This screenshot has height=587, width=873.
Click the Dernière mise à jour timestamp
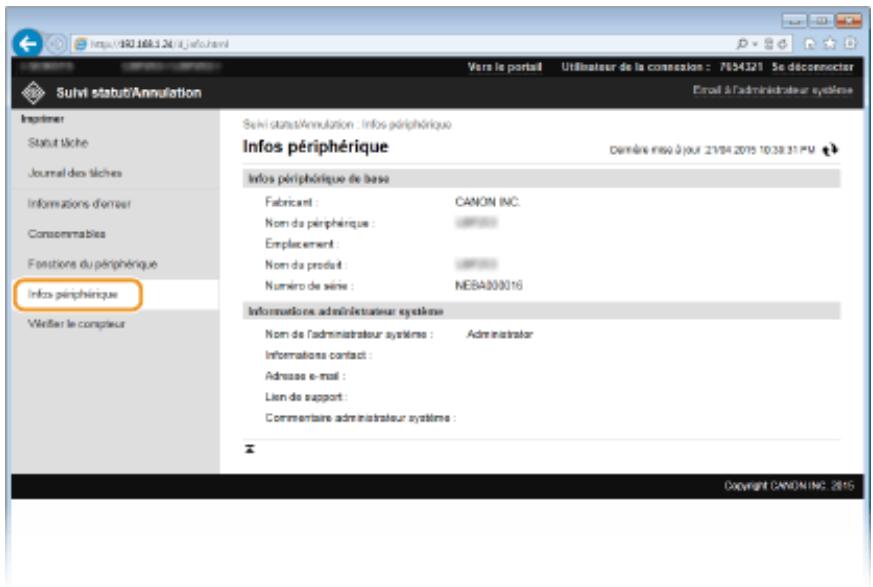click(712, 150)
